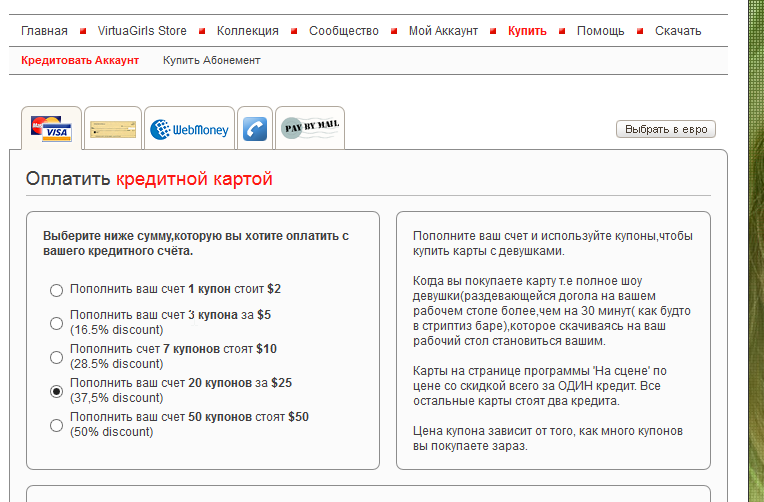Click the '(50% discount)' text
This screenshot has height=502, width=764.
coord(112,432)
